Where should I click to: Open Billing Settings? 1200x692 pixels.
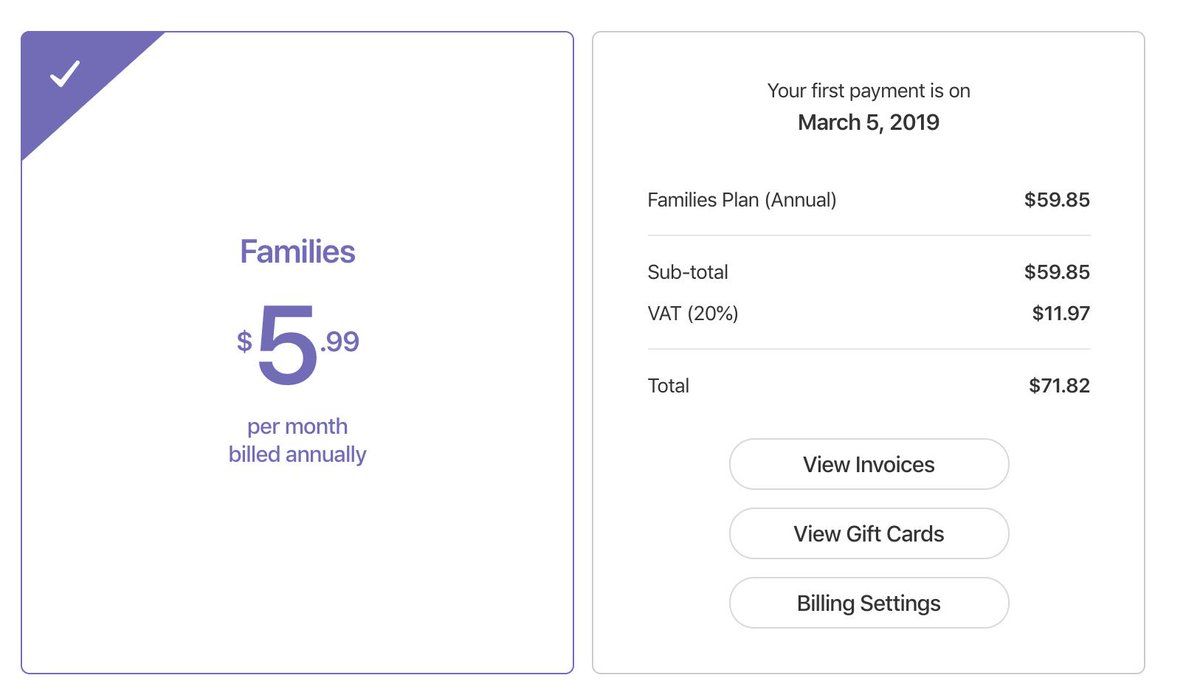tap(868, 604)
